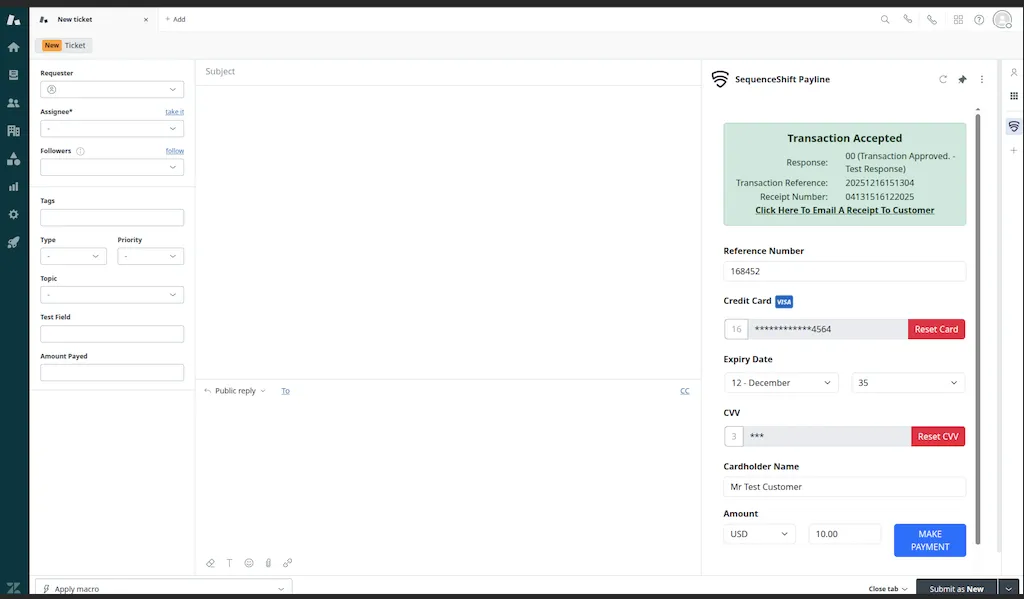
Task: Refresh the SequenceShift Payline panel
Action: tap(941, 79)
